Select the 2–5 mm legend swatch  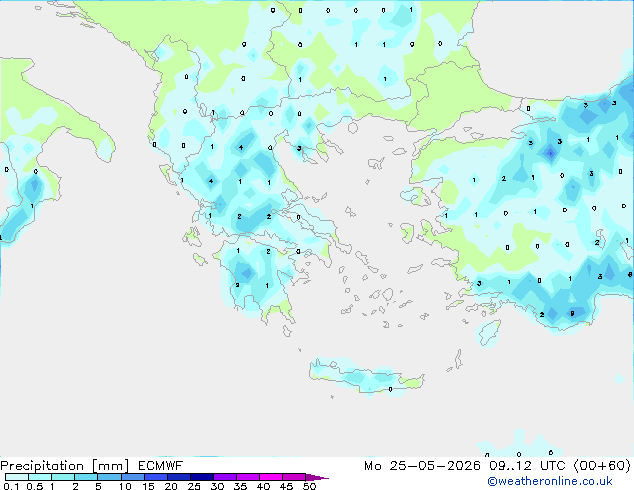[86, 477]
